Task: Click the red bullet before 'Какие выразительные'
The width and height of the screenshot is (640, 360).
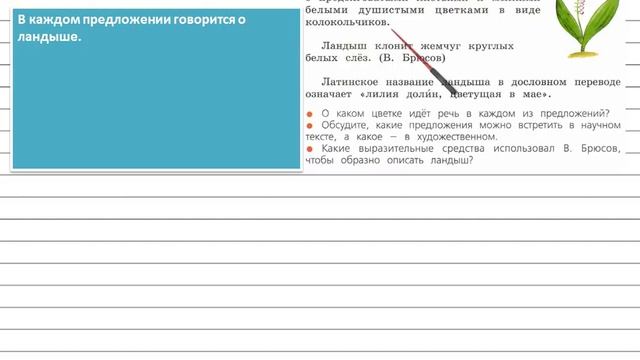Action: point(309,149)
